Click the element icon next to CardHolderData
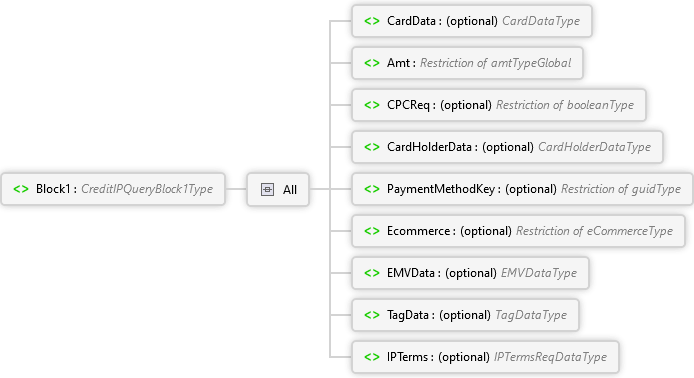Screen dimensions: 694x378 tap(372, 147)
